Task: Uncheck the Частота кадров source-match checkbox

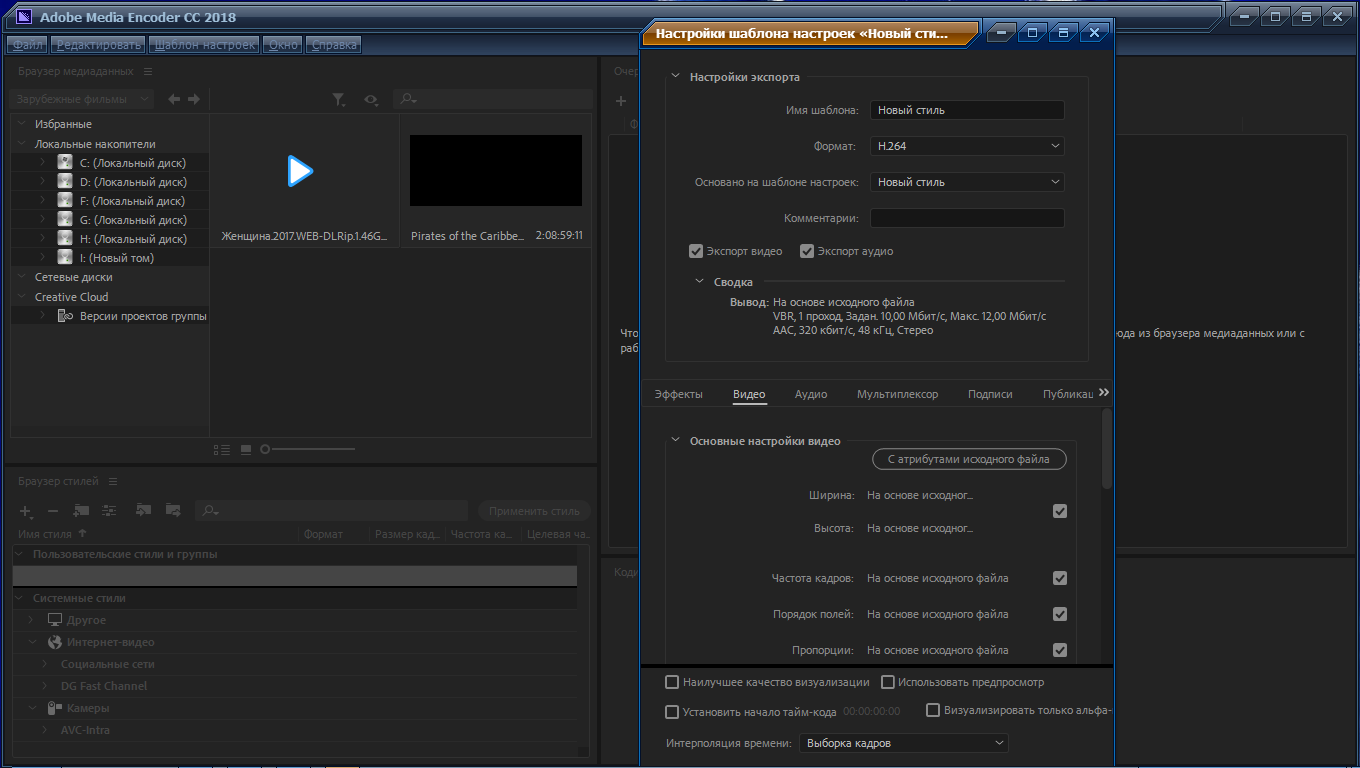Action: [x=1060, y=578]
